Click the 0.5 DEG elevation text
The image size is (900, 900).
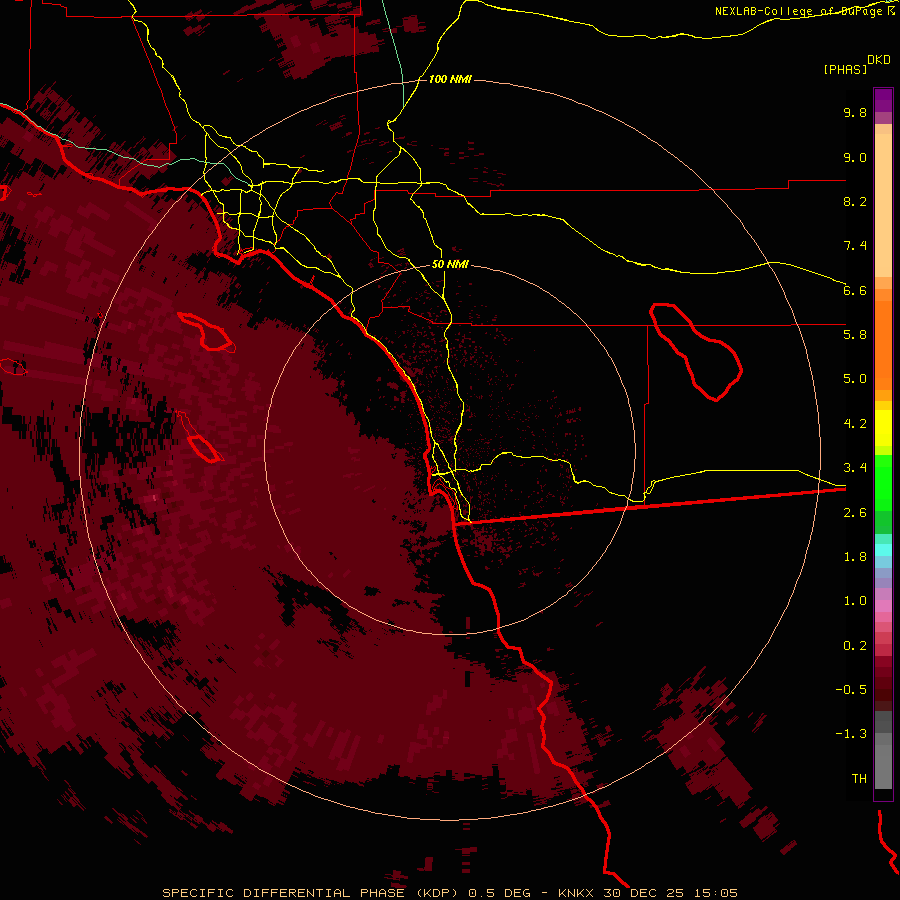click(499, 893)
